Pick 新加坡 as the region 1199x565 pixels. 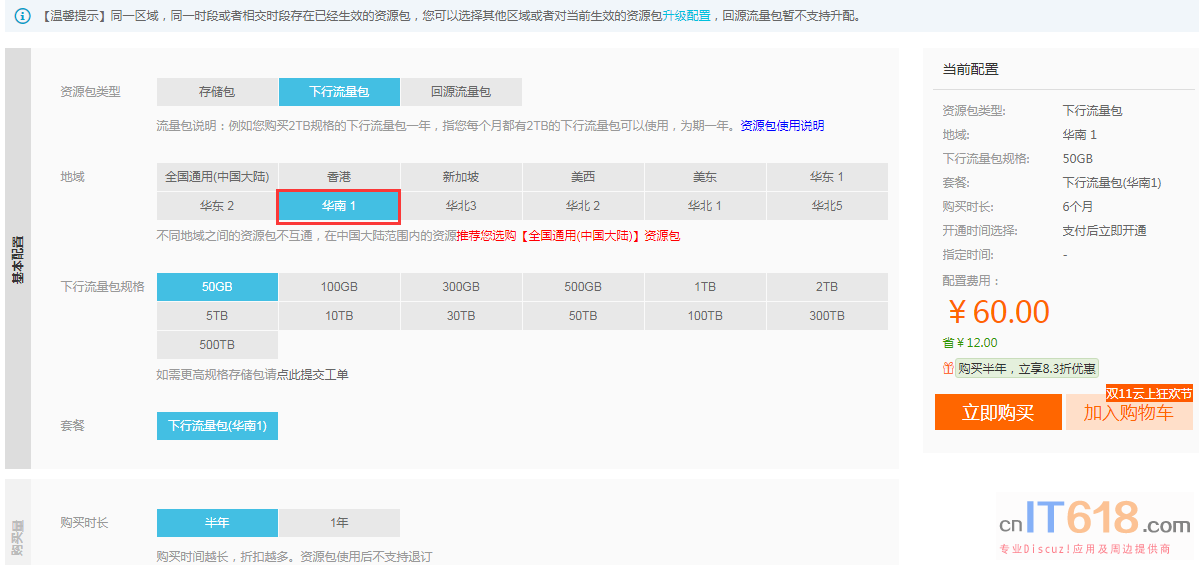461,177
